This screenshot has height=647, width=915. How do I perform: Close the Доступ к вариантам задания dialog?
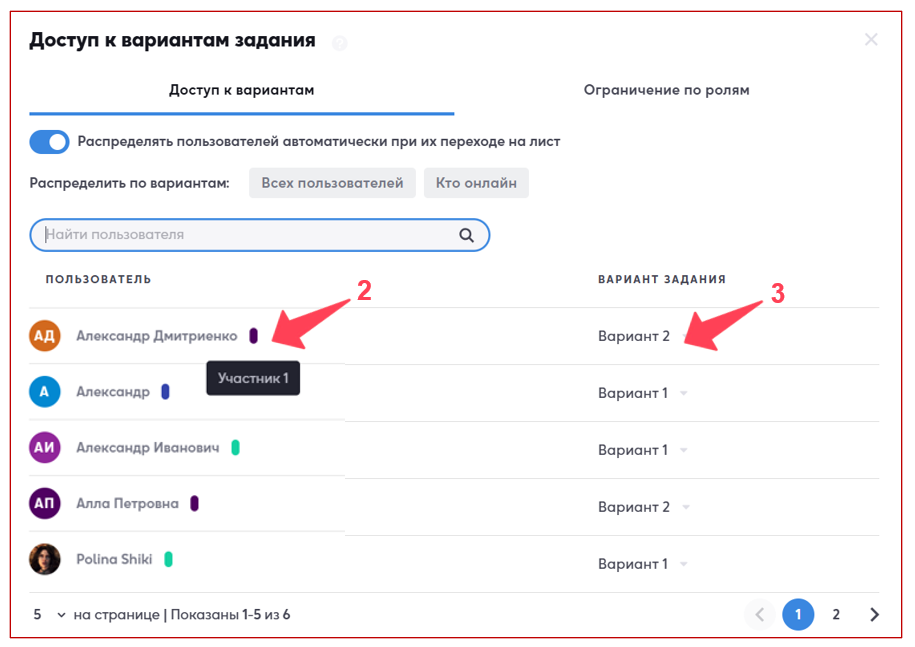tap(871, 40)
